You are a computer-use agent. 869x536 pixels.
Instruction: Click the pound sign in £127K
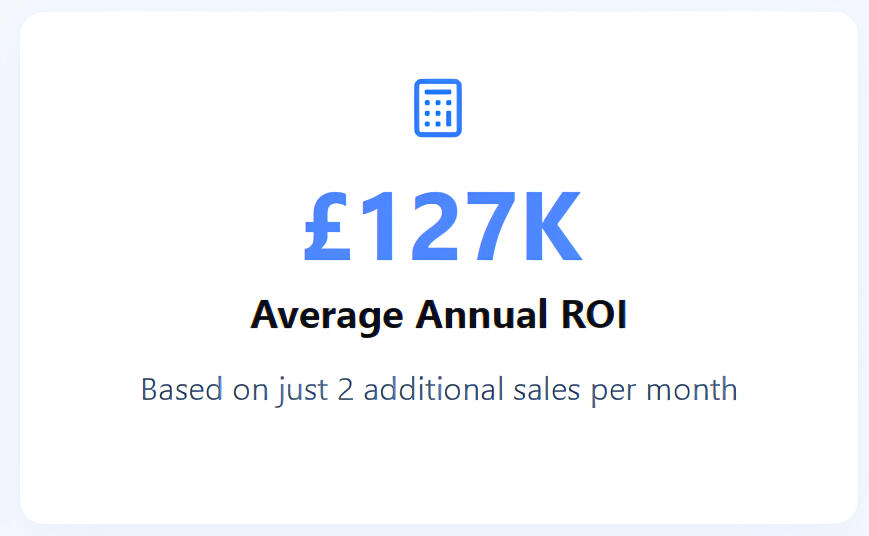[x=328, y=226]
